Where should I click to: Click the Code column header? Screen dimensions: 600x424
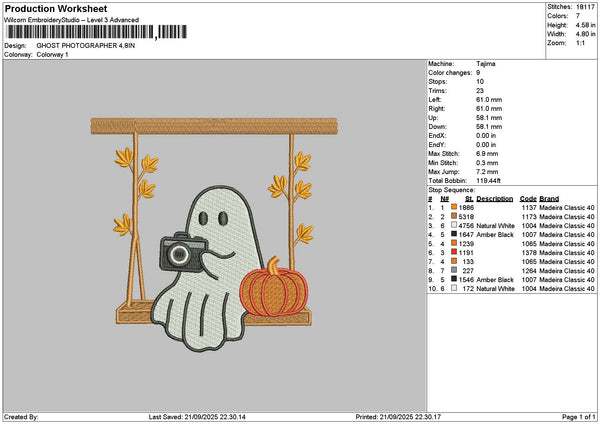point(529,198)
